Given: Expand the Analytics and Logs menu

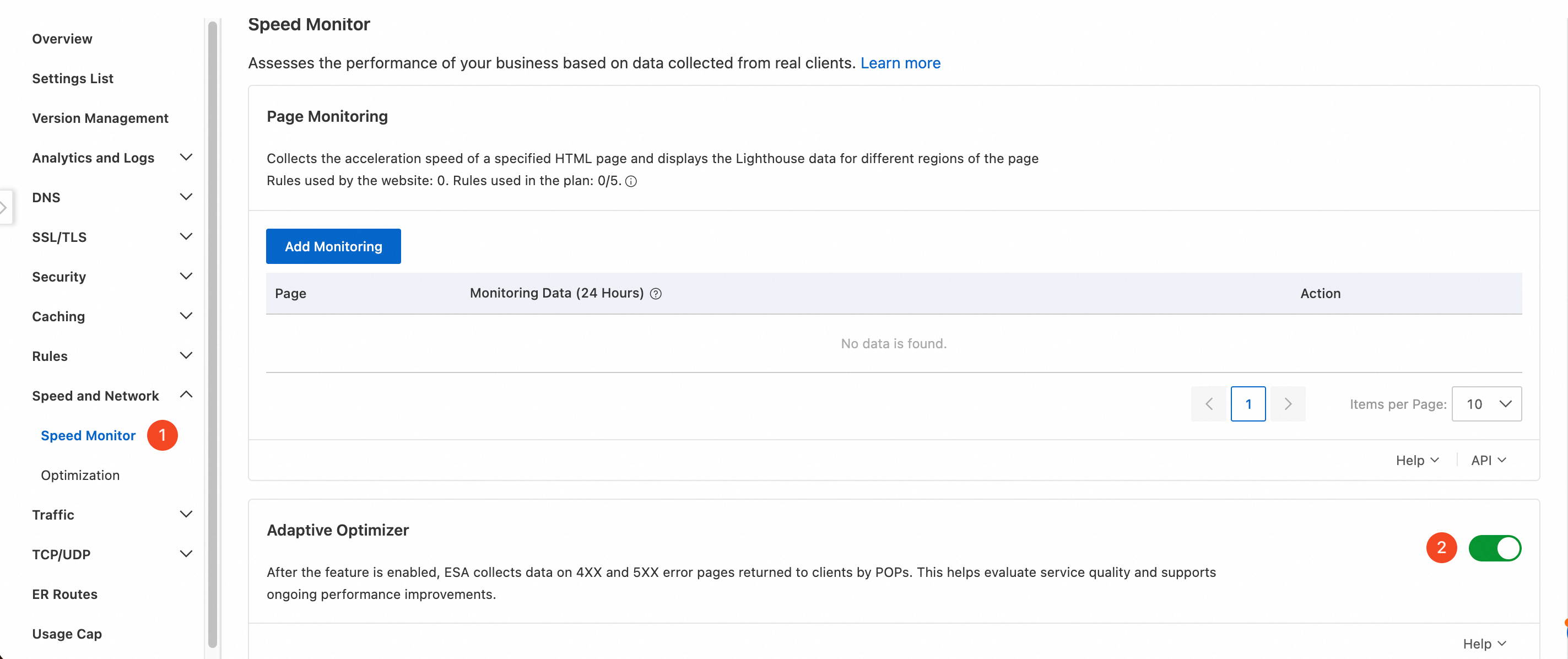Looking at the screenshot, I should pos(186,158).
